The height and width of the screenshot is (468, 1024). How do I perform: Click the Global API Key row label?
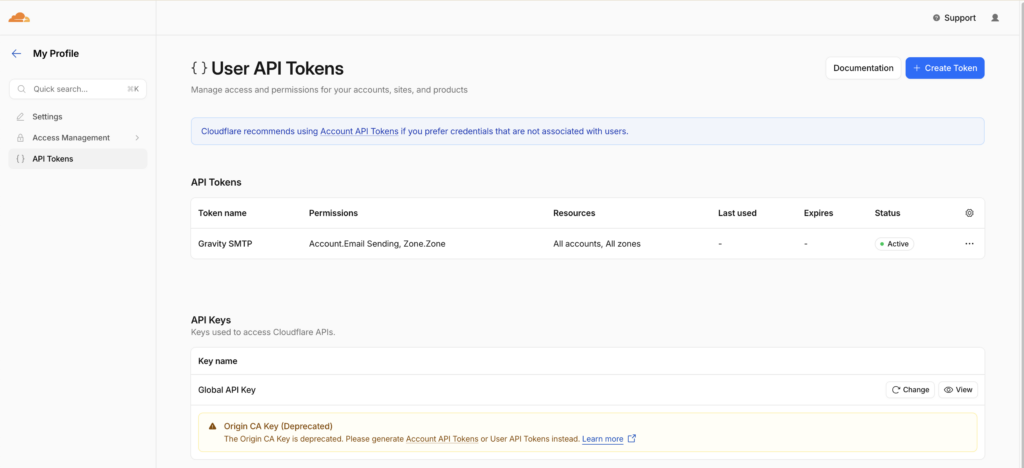coord(227,390)
